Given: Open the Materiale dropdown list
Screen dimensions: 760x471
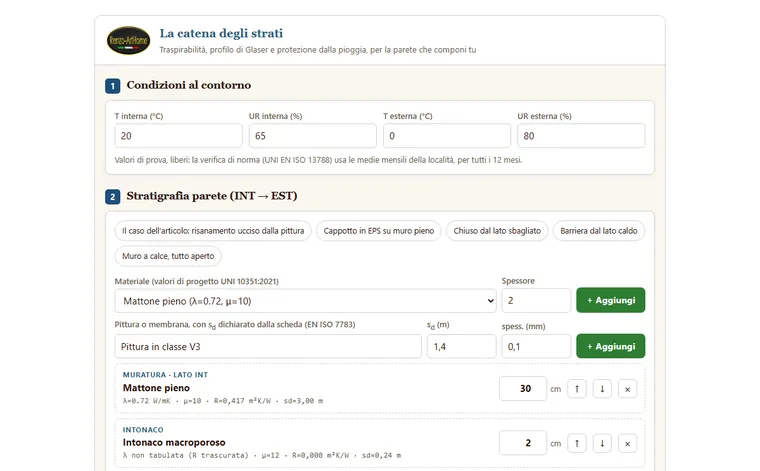Looking at the screenshot, I should click(305, 301).
